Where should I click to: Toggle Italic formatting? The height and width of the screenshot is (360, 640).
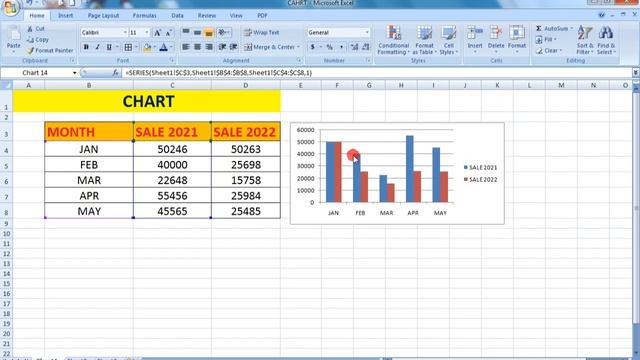98,47
